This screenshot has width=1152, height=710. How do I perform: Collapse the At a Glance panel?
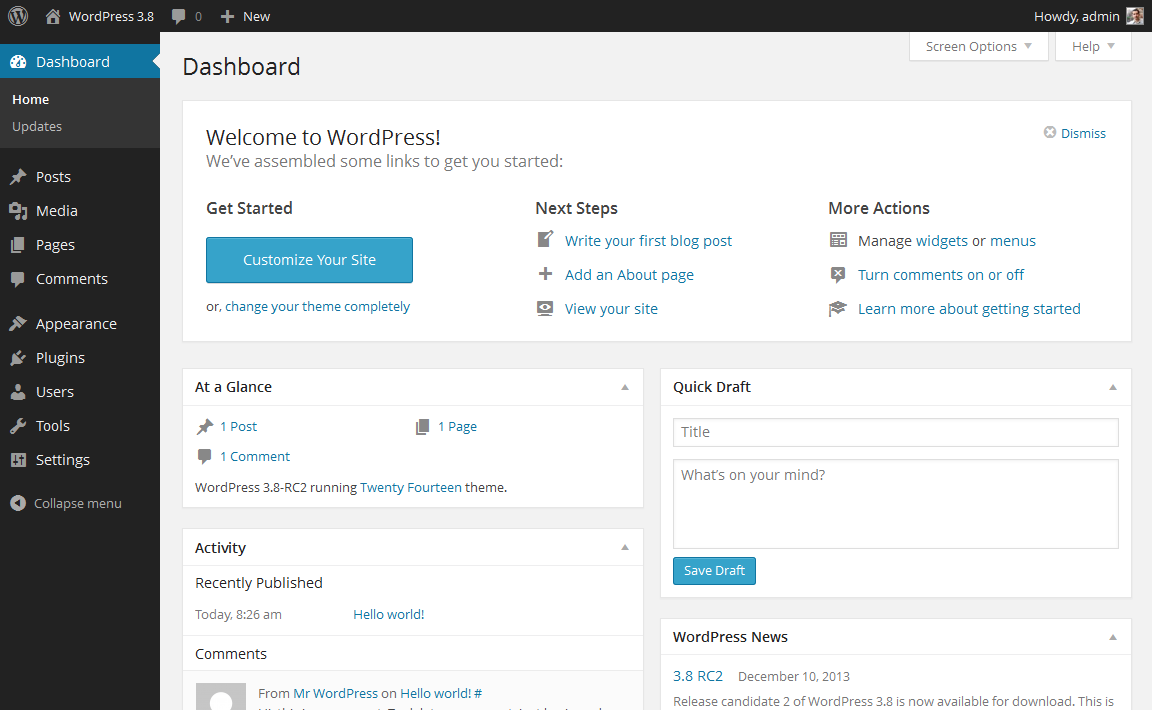coord(625,387)
